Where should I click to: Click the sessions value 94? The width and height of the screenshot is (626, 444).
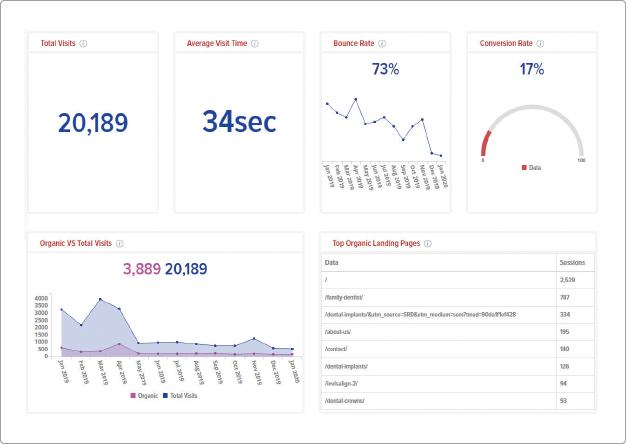563,384
